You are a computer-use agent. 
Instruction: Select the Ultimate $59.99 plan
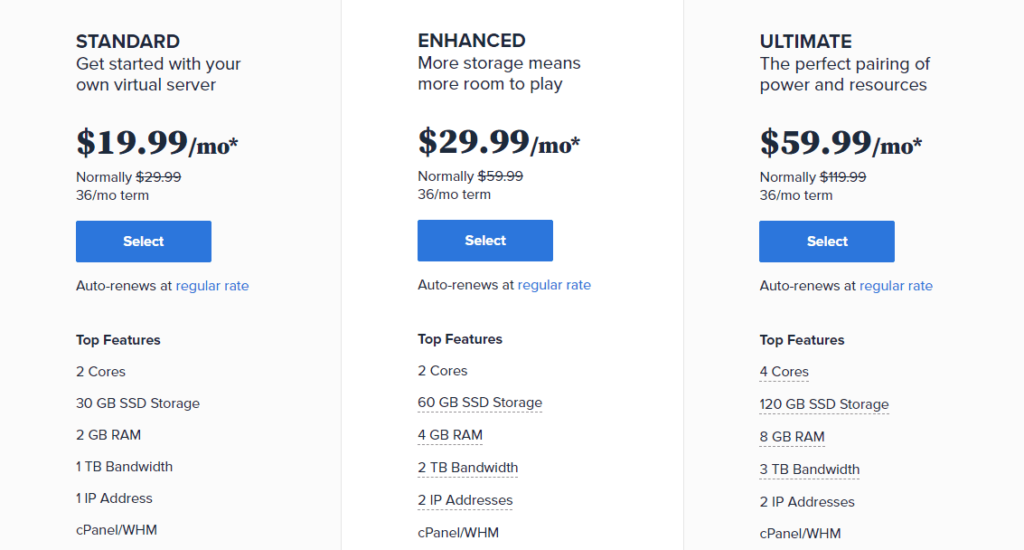click(x=827, y=242)
